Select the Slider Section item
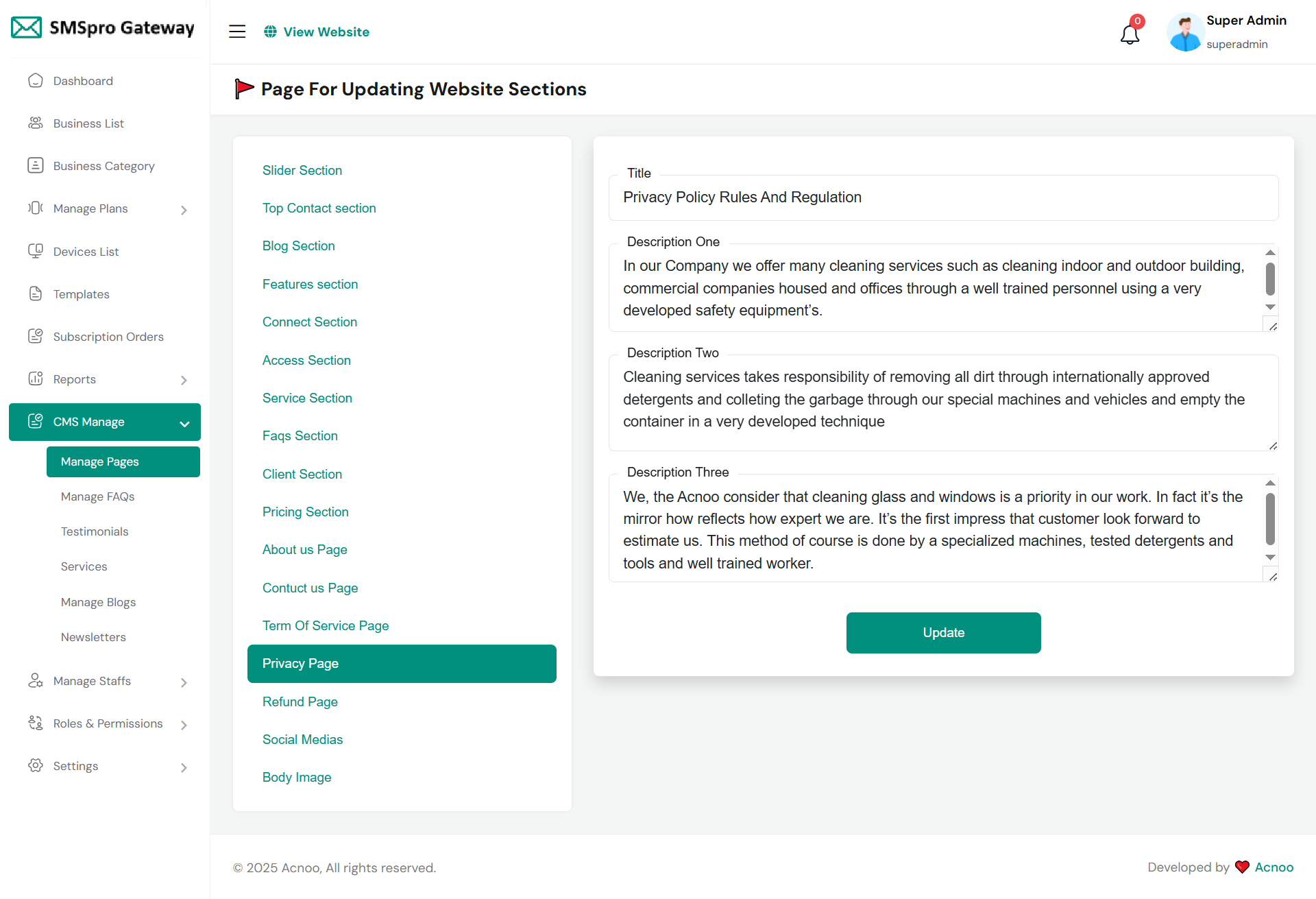Screen dimensions: 1316x899 coord(302,170)
